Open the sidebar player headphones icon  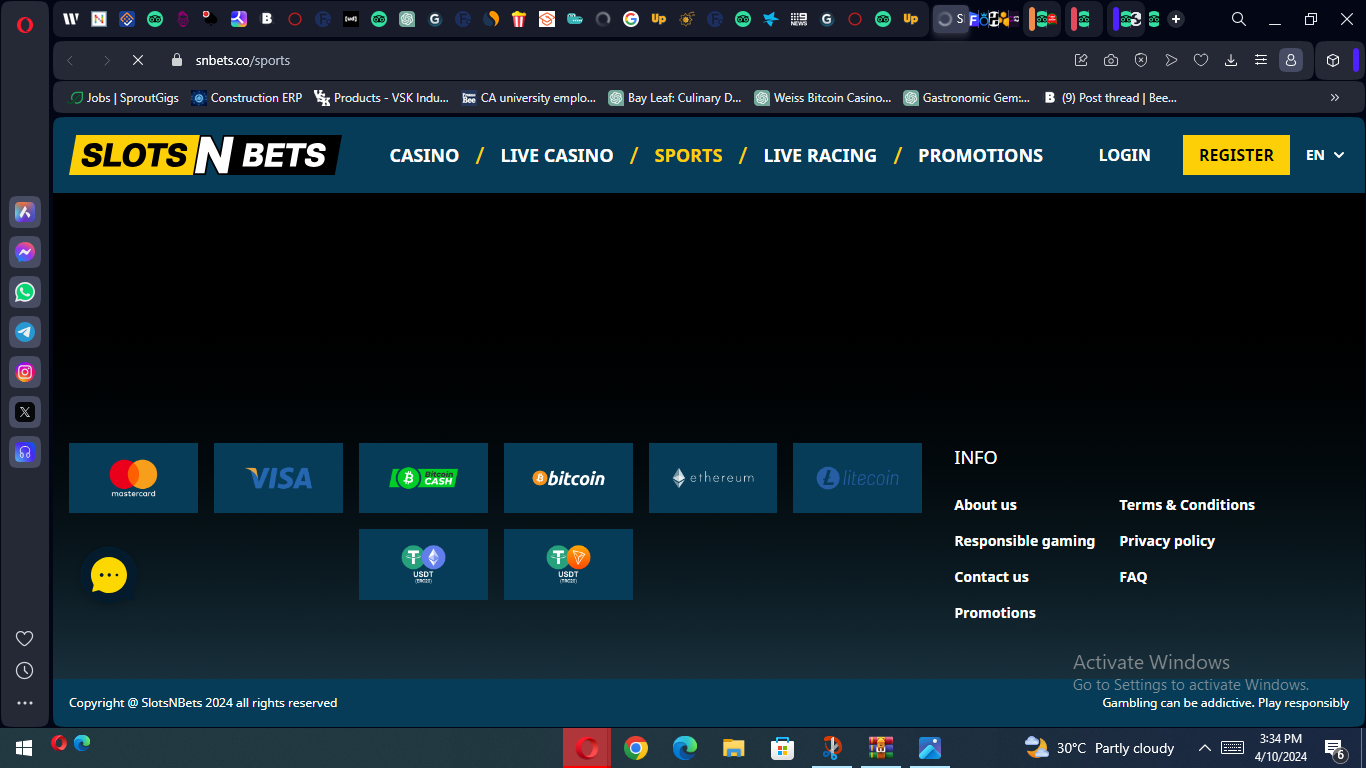click(25, 452)
